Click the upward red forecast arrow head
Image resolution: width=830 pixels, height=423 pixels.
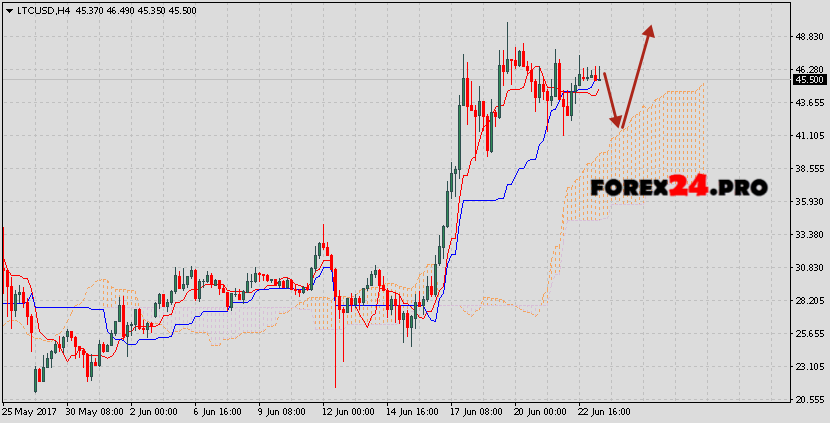pos(650,31)
